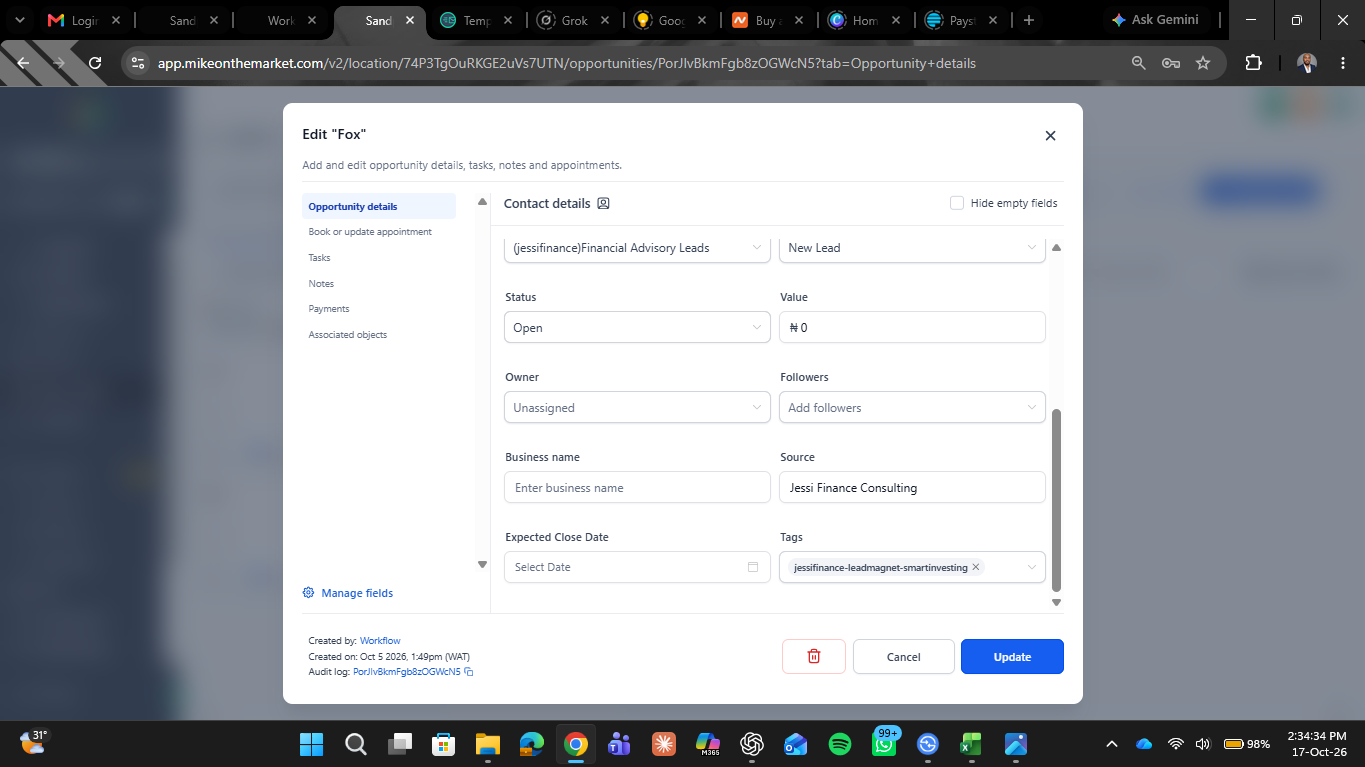1365x767 pixels.
Task: Click the Ask Gemini button
Action: point(1155,20)
